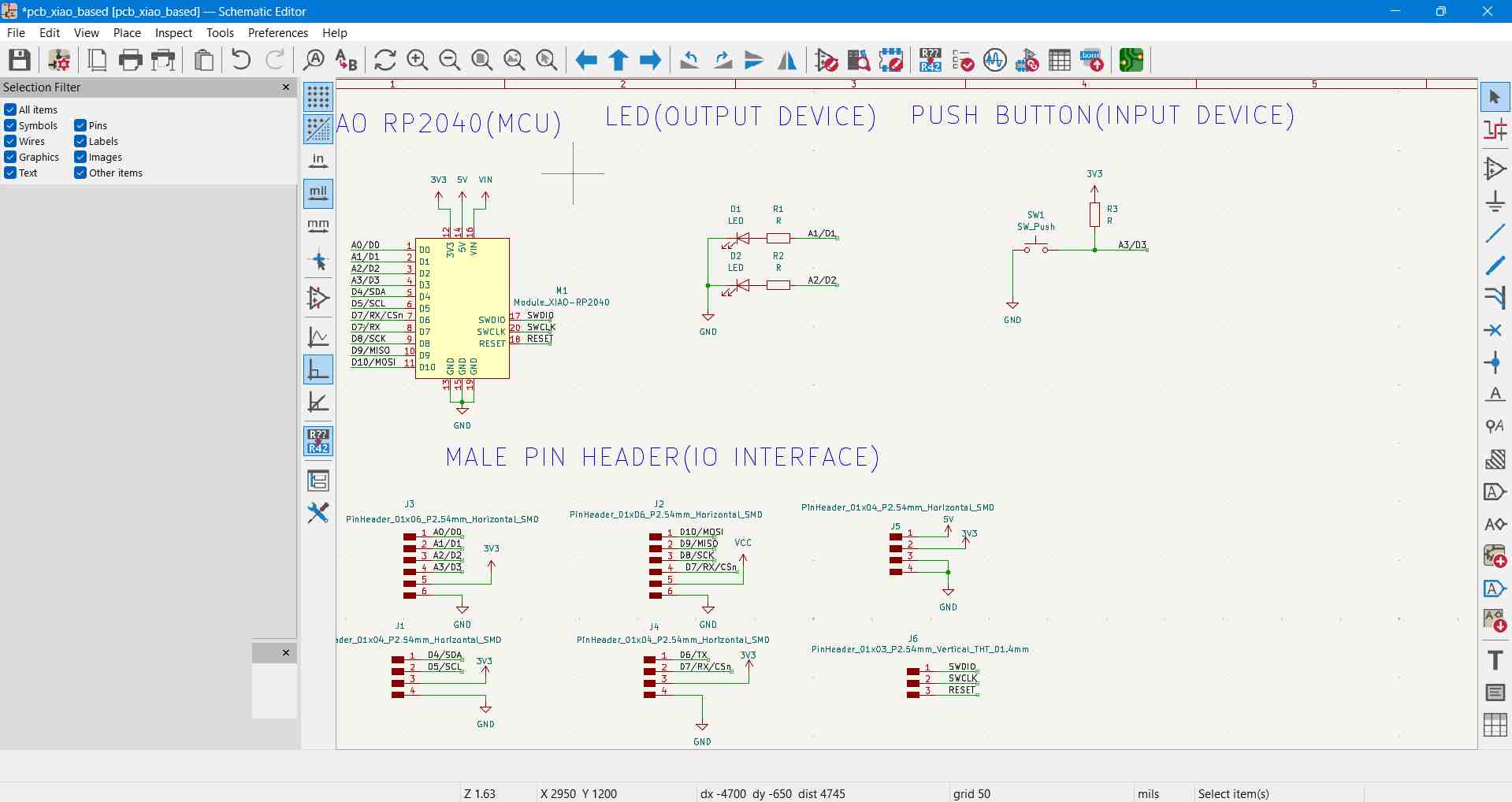Print the schematic with the Print icon

pos(130,60)
